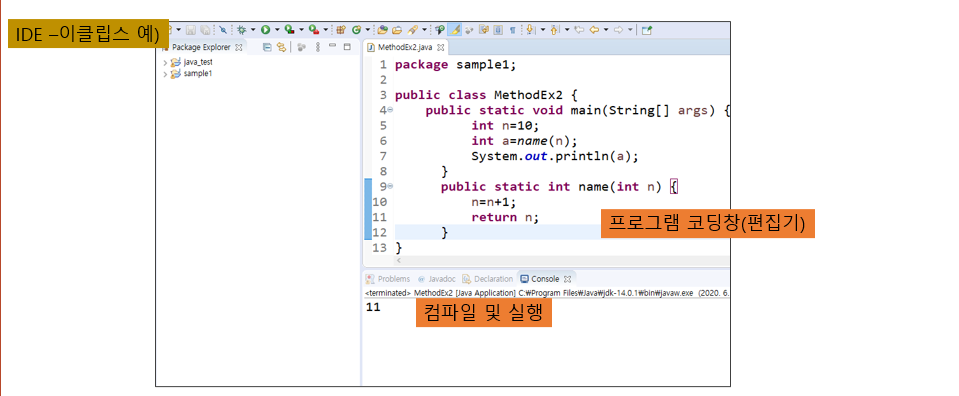
Task: Select the sample1 project
Action: point(198,74)
